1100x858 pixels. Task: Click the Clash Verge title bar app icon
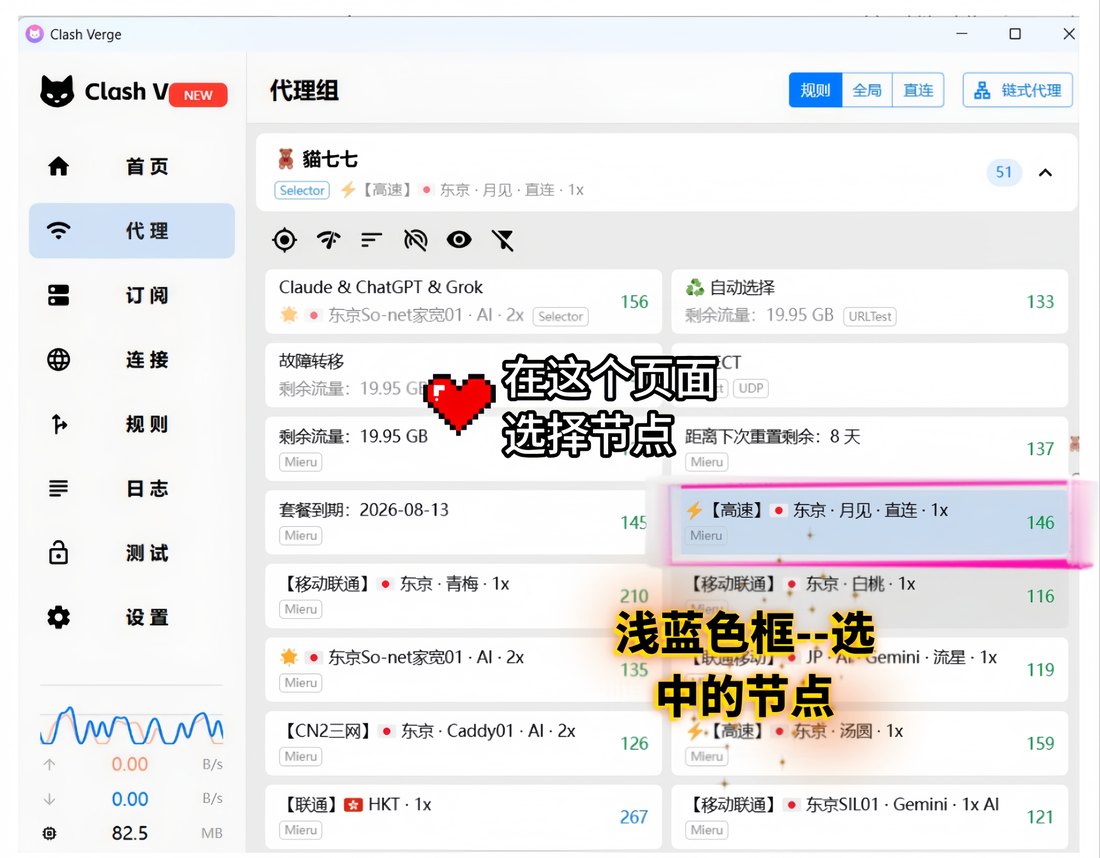tap(34, 34)
